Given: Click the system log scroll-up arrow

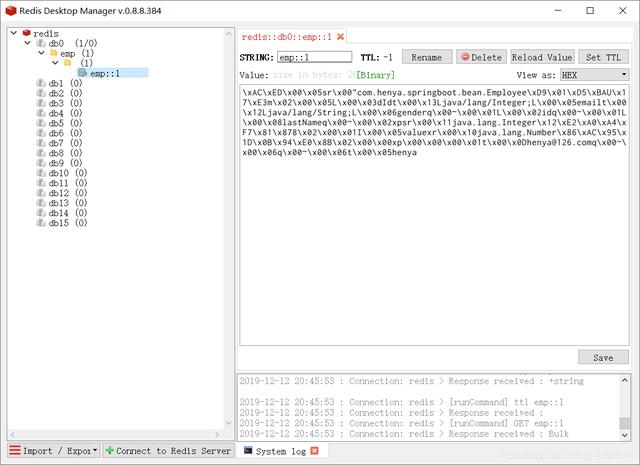Looking at the screenshot, I should (624, 380).
